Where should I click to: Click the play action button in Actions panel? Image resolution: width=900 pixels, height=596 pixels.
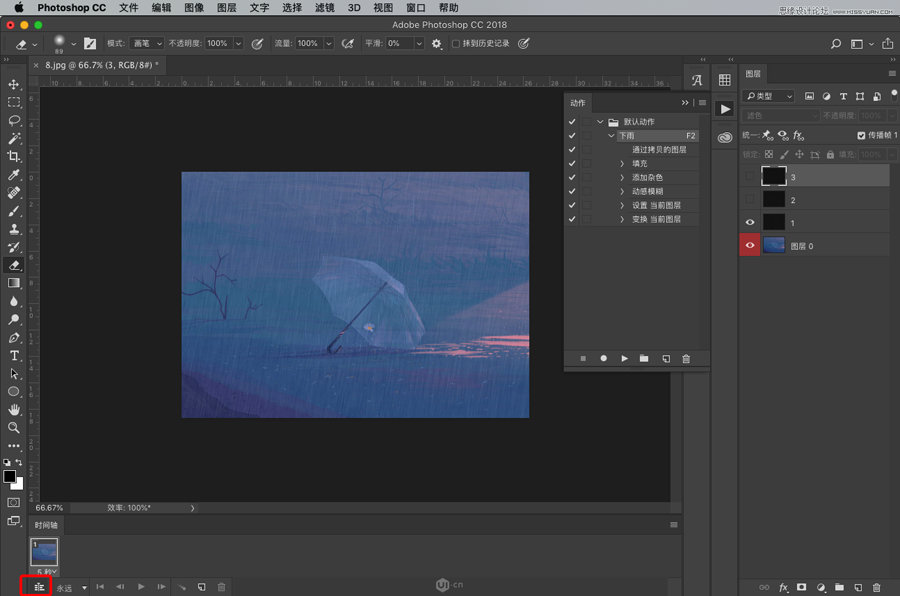pyautogui.click(x=624, y=358)
